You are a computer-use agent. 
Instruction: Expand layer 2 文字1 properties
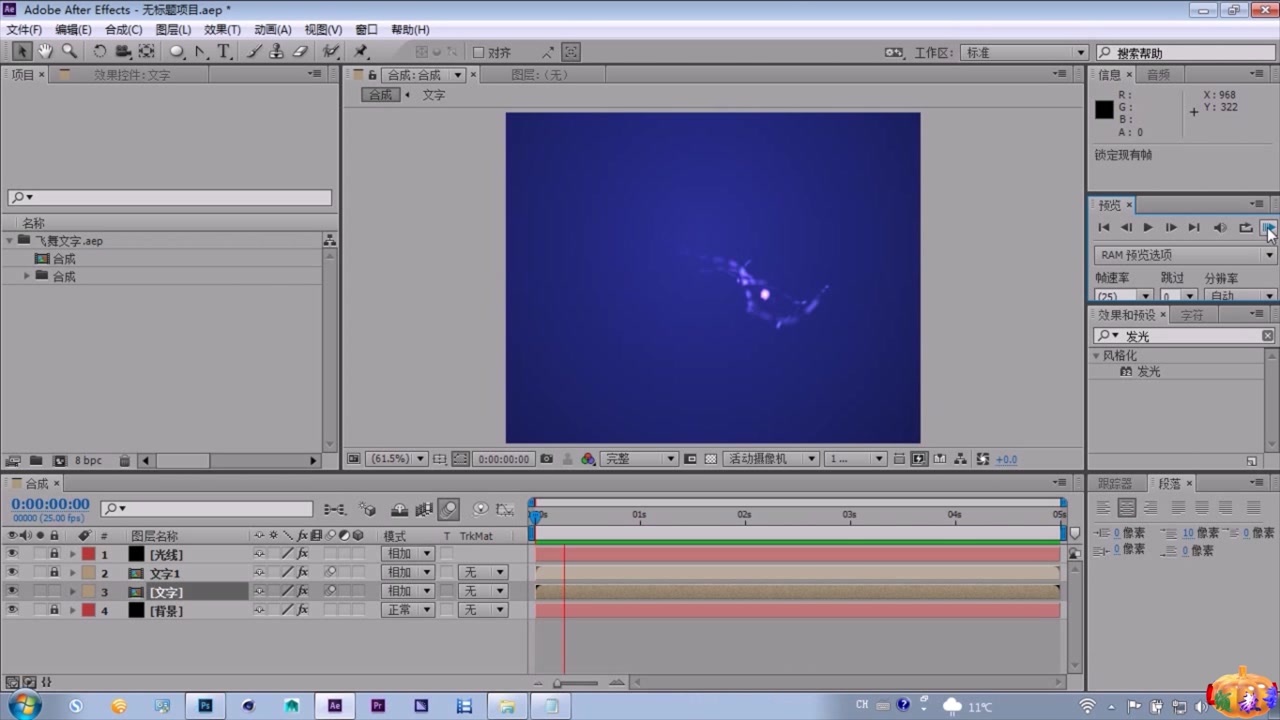click(72, 573)
